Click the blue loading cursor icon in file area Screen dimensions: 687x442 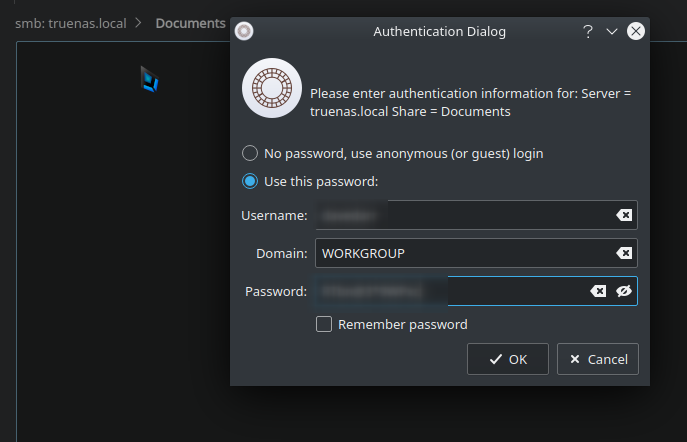149,79
